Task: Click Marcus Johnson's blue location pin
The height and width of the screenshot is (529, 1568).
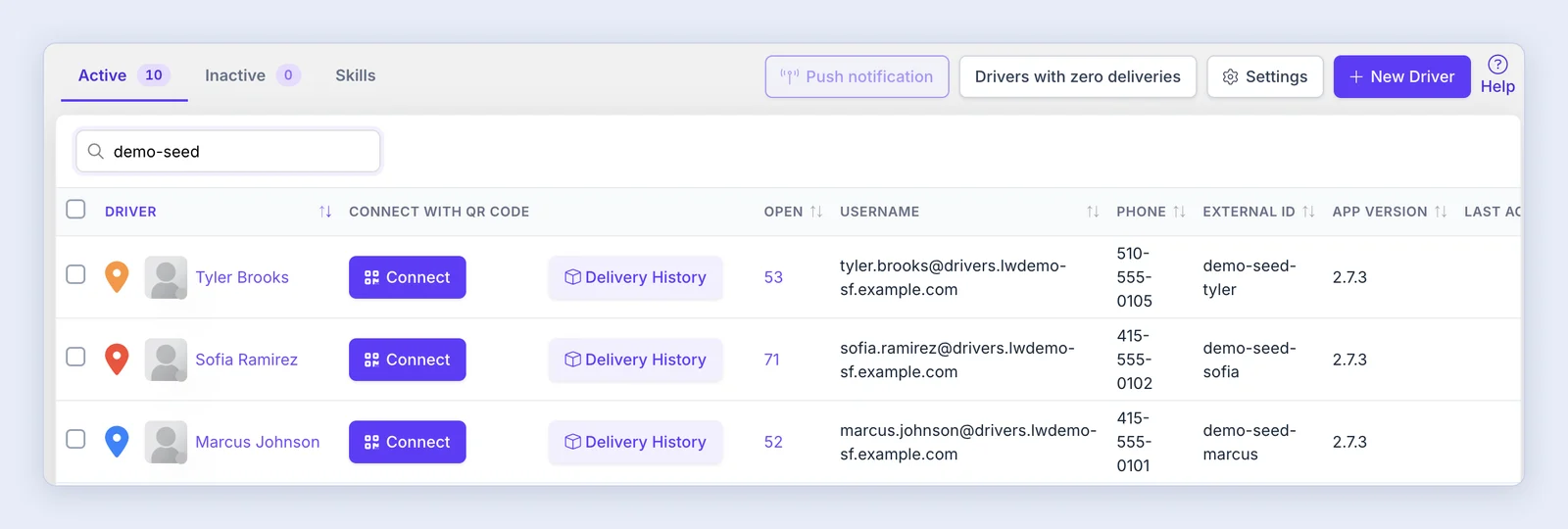Action: pos(117,442)
